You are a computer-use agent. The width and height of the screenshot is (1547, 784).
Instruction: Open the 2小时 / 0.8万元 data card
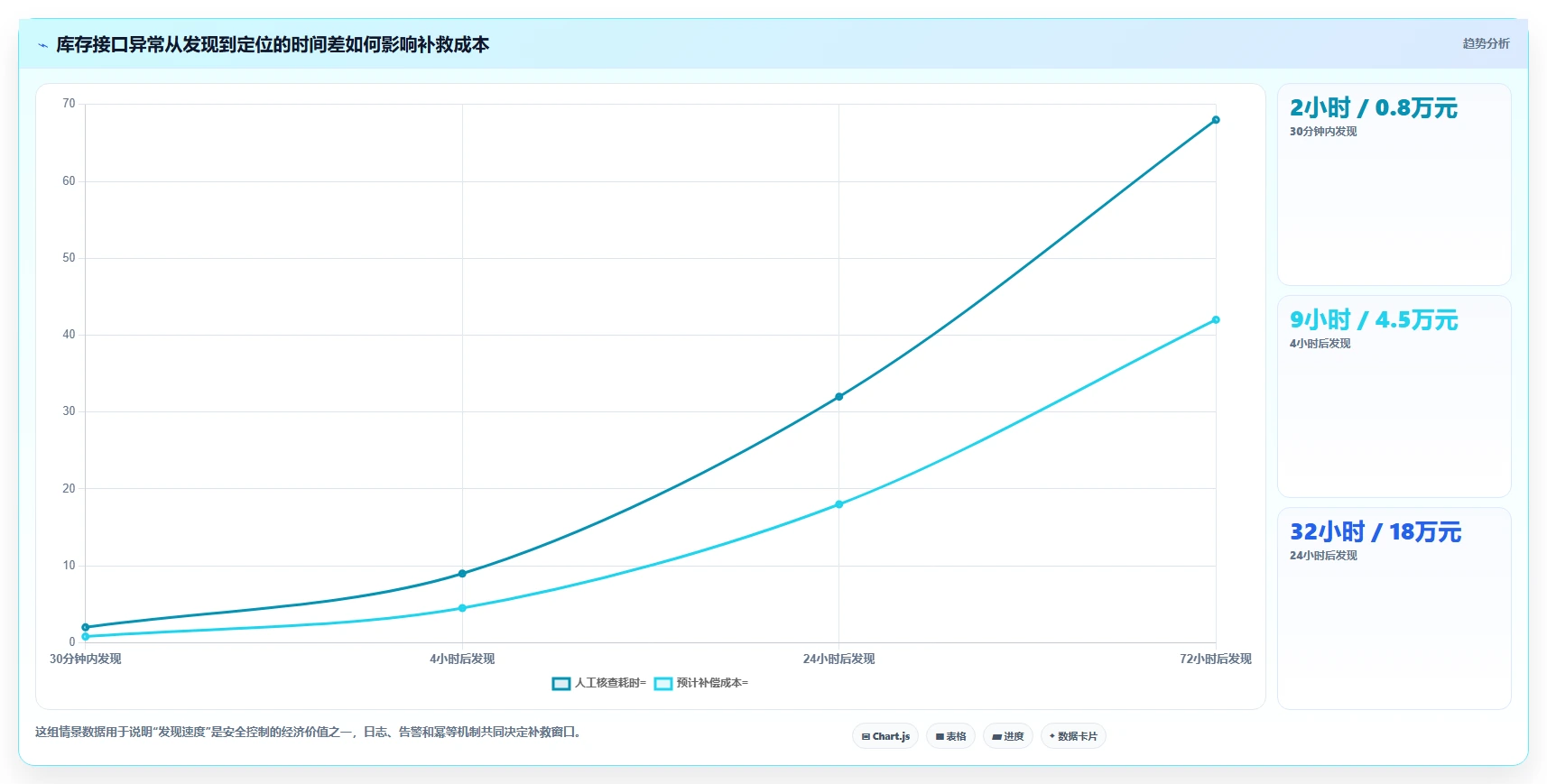pos(1394,185)
